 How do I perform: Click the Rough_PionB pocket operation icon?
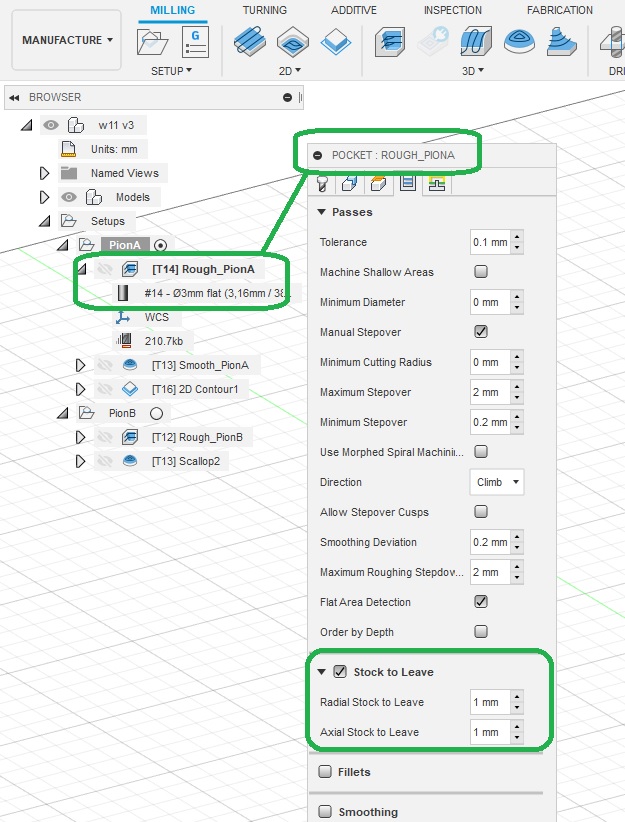(130, 437)
